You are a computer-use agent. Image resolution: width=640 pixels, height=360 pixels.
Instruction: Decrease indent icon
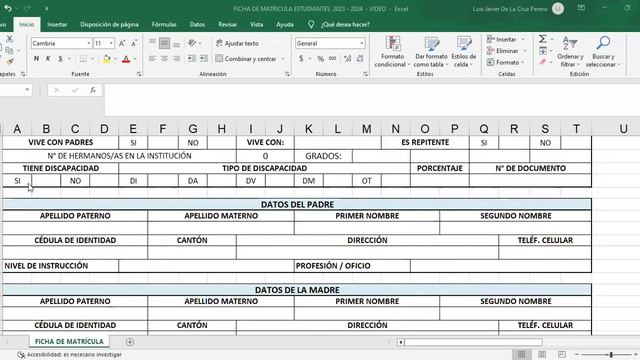pos(191,59)
